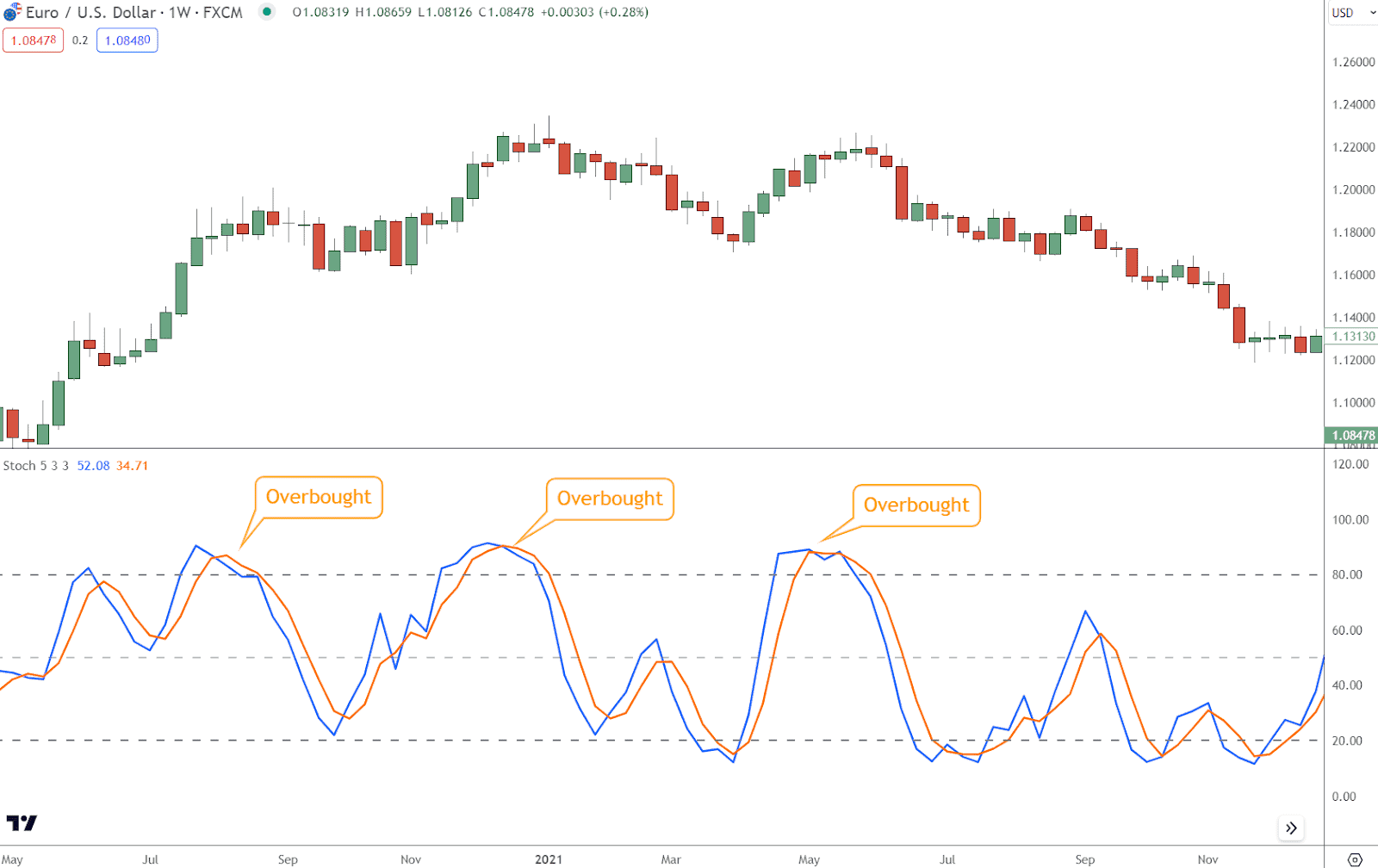Image resolution: width=1378 pixels, height=868 pixels.
Task: Click 1.20000 on the price scale
Action: tap(1353, 189)
